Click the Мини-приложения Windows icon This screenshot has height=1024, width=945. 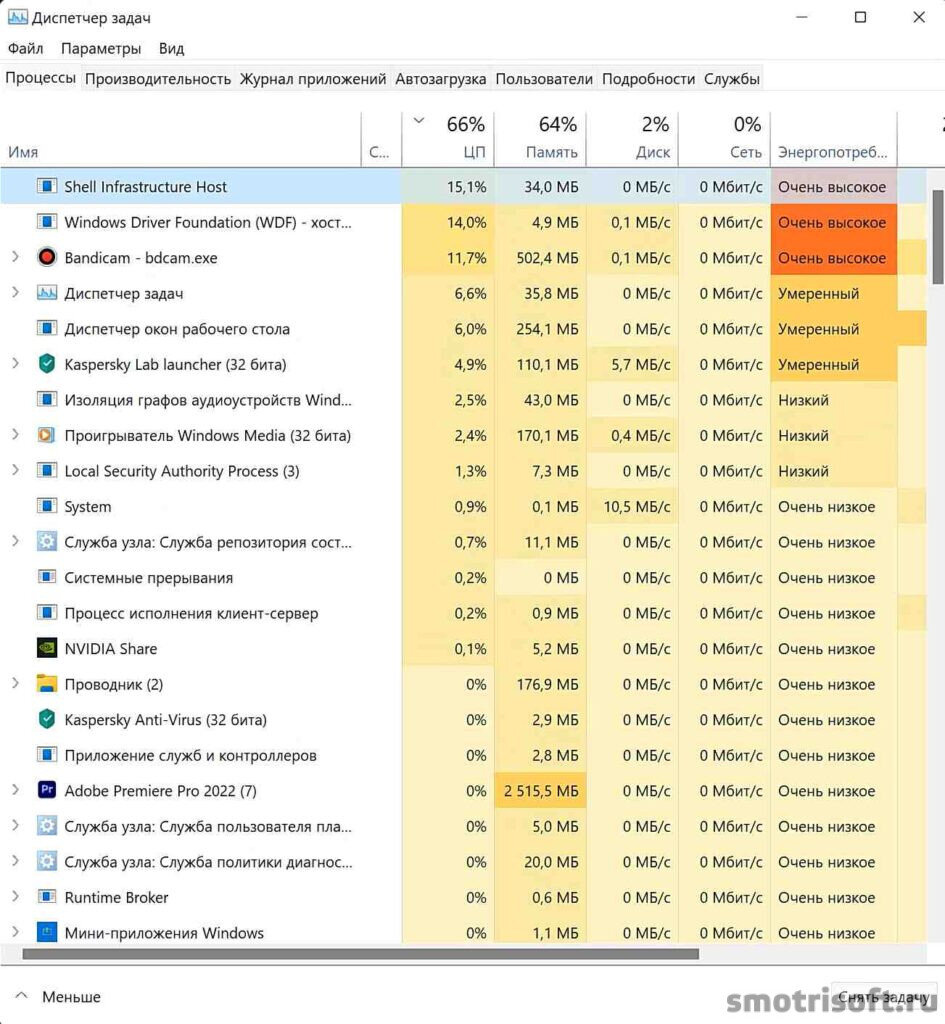pyautogui.click(x=46, y=933)
